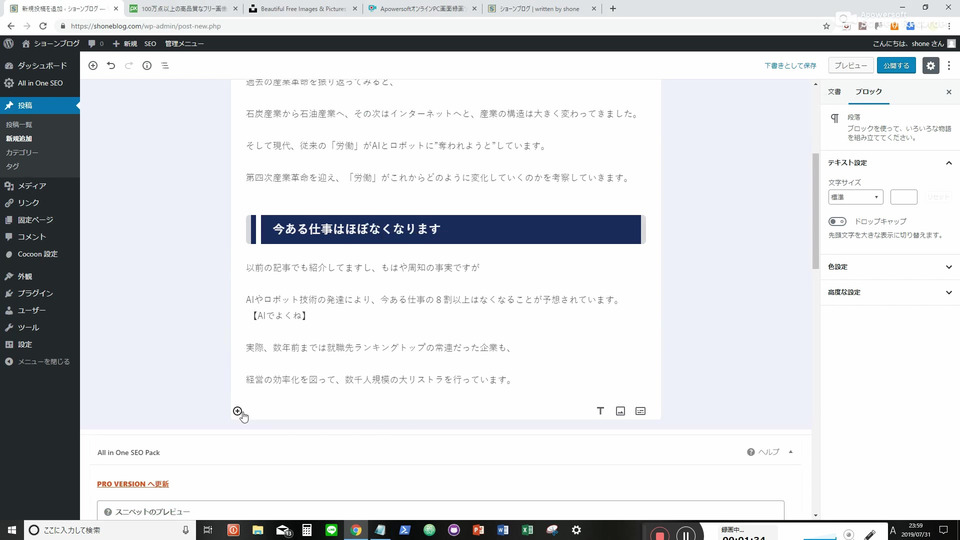Open ヘルプ in SEO Pack panel
The width and height of the screenshot is (960, 540).
click(763, 452)
